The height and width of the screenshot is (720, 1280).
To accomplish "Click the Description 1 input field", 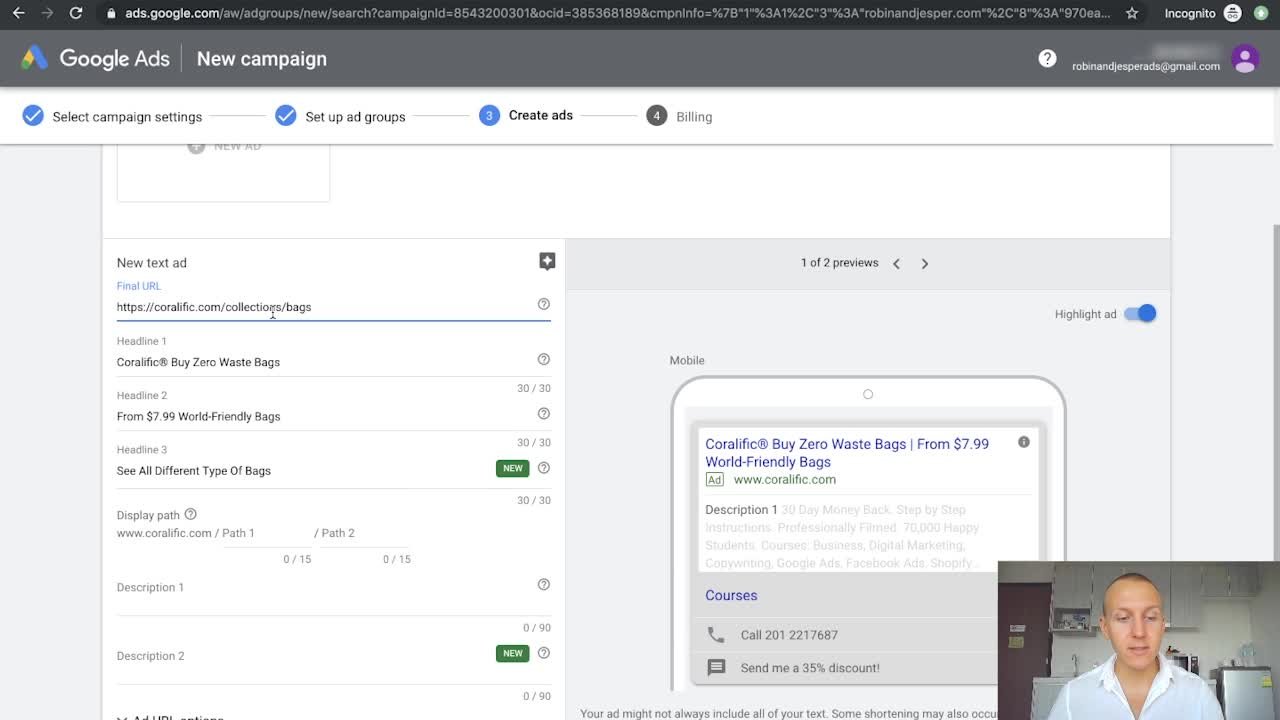I will coord(320,604).
